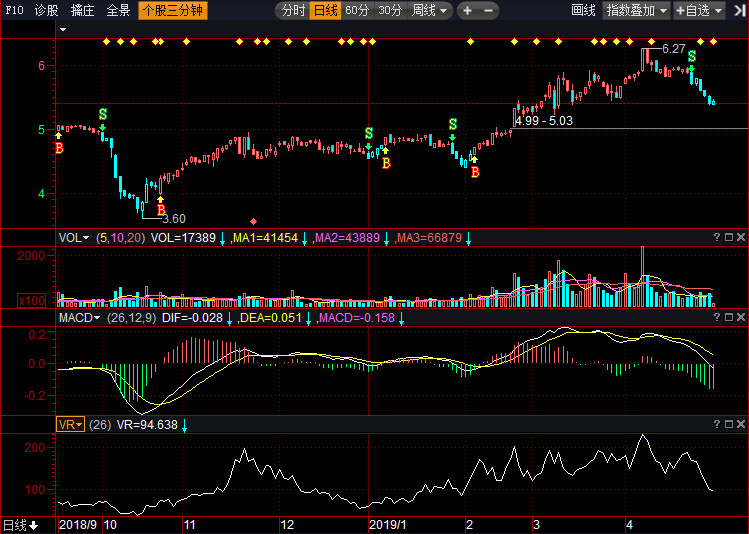The height and width of the screenshot is (534, 749).
Task: Switch to 日线 daily chart period
Action: pos(325,10)
